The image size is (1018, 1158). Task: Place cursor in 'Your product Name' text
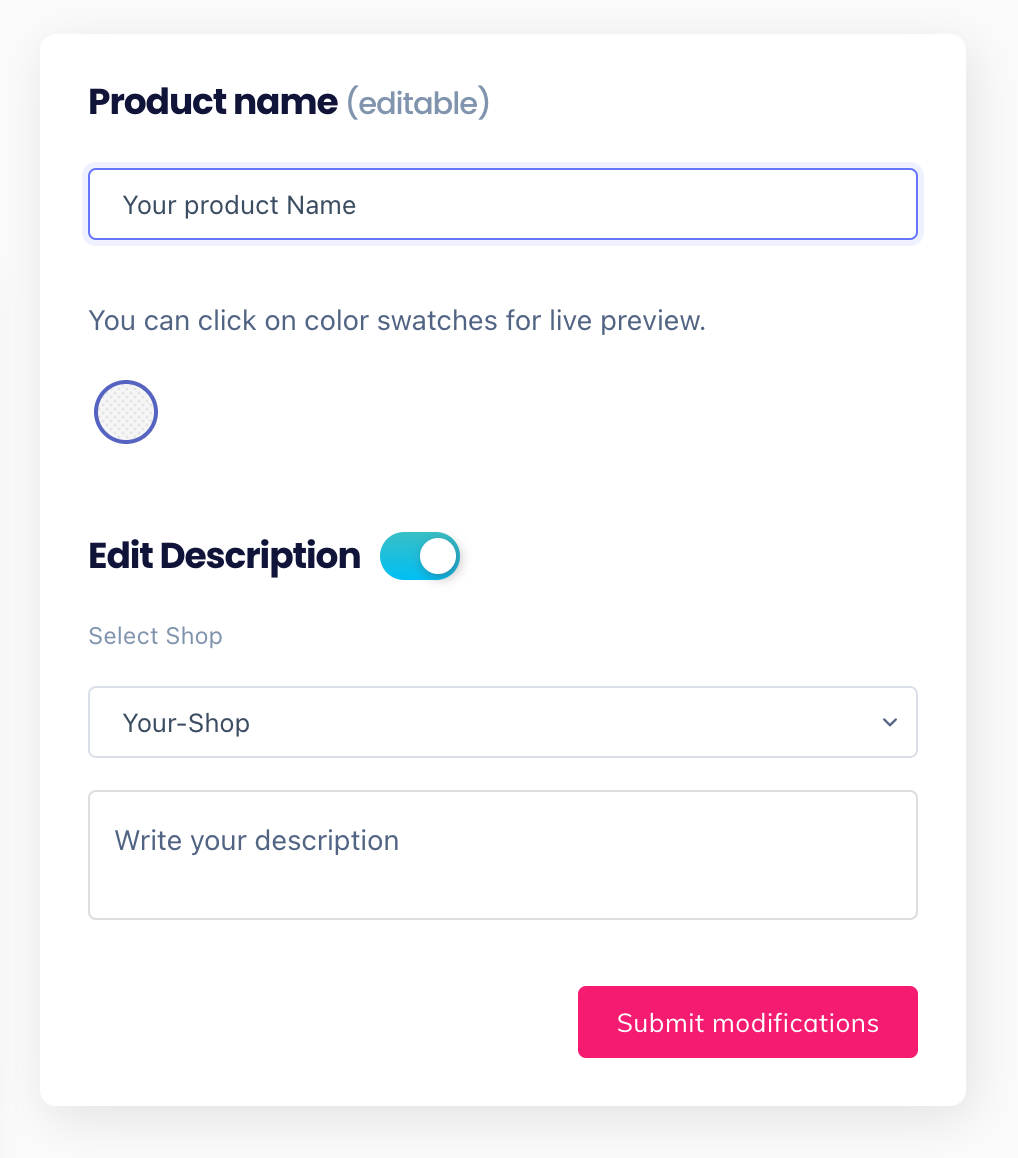coord(239,205)
